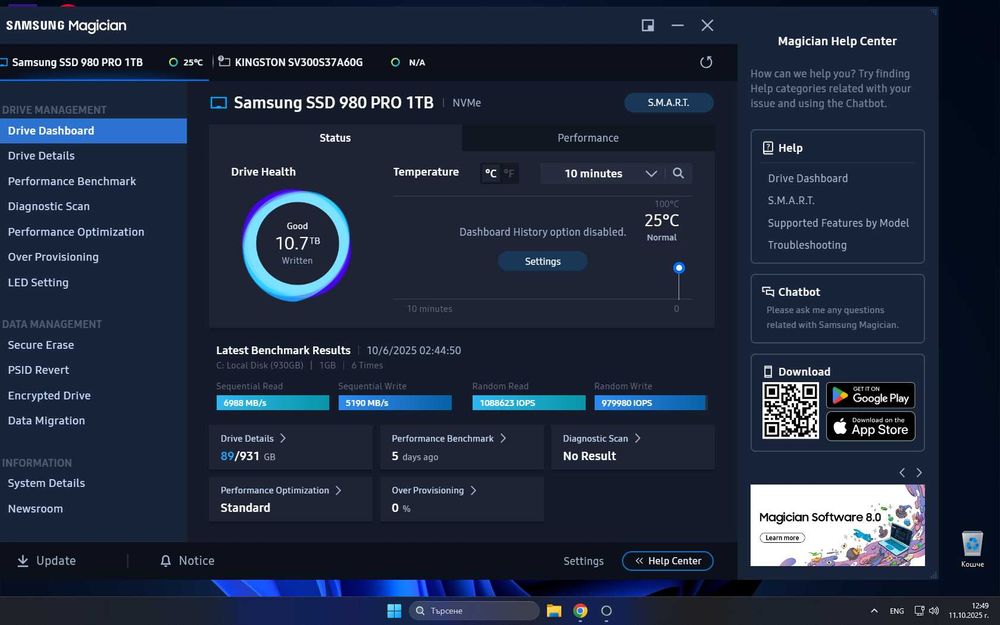Image resolution: width=1000 pixels, height=625 pixels.
Task: Switch temperature unit to Celsius
Action: (x=490, y=173)
